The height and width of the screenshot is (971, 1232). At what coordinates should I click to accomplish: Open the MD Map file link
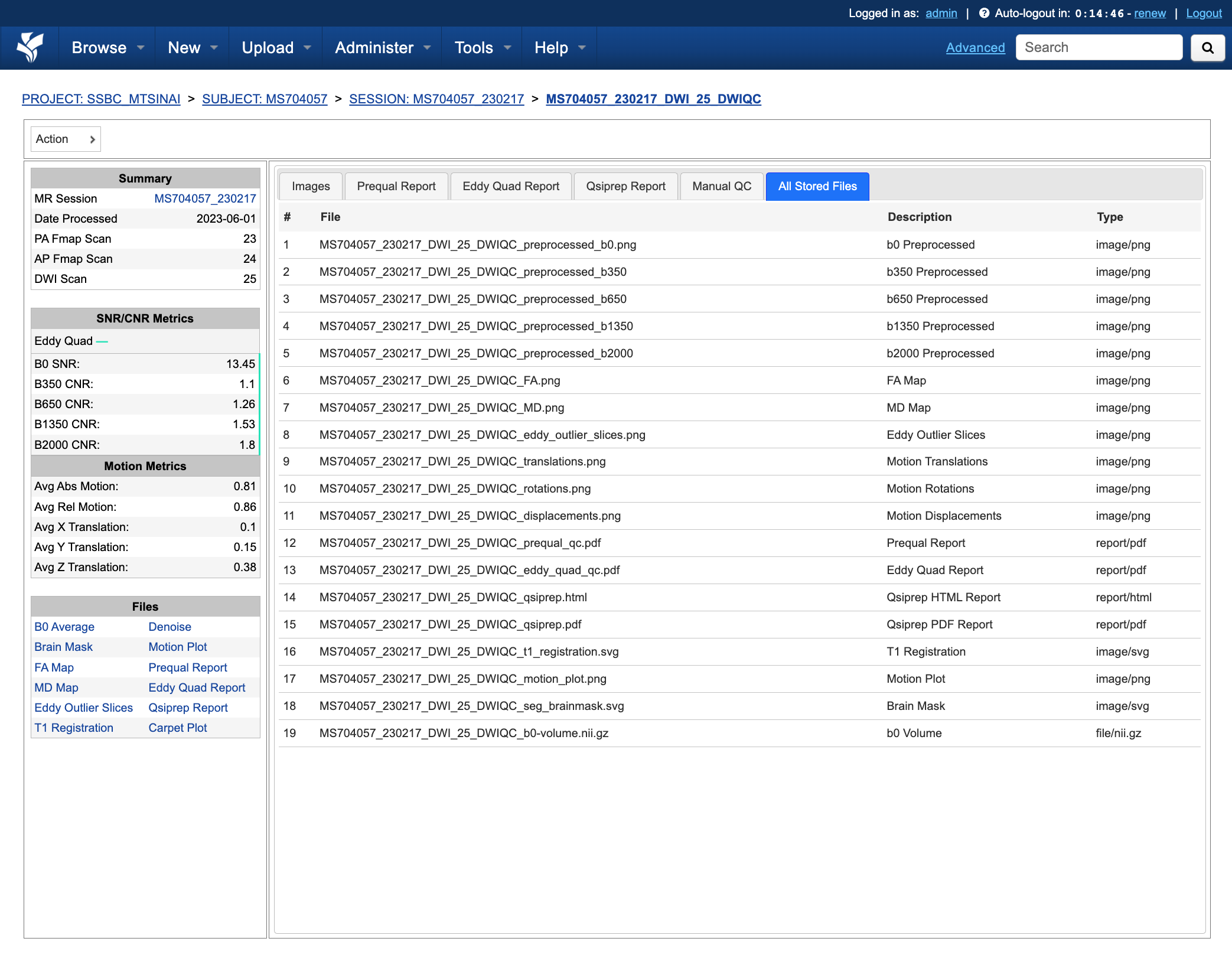tap(56, 687)
